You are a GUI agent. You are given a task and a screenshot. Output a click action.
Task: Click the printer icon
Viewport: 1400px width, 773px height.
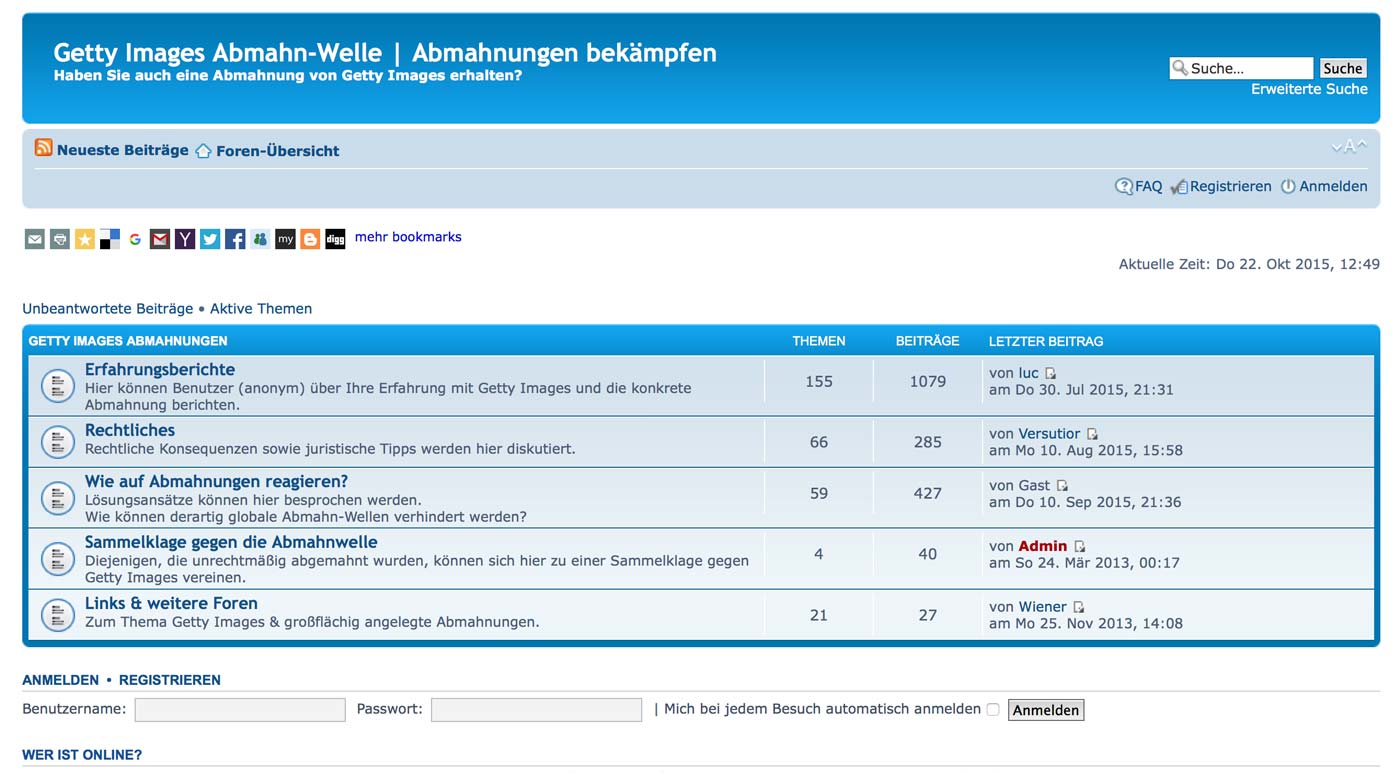click(60, 239)
